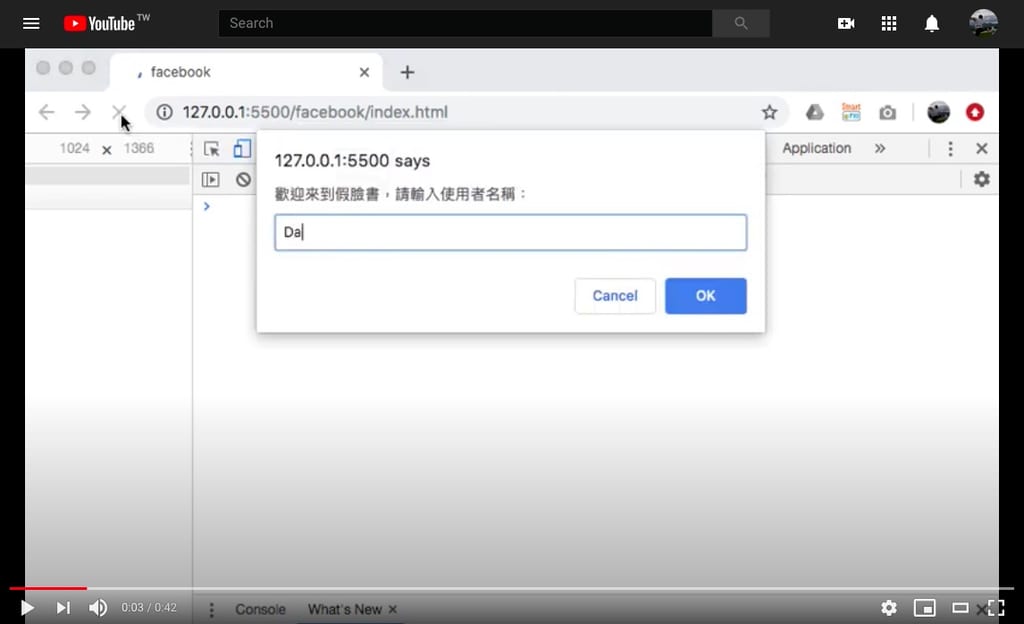Close the DevTools panel

point(982,148)
